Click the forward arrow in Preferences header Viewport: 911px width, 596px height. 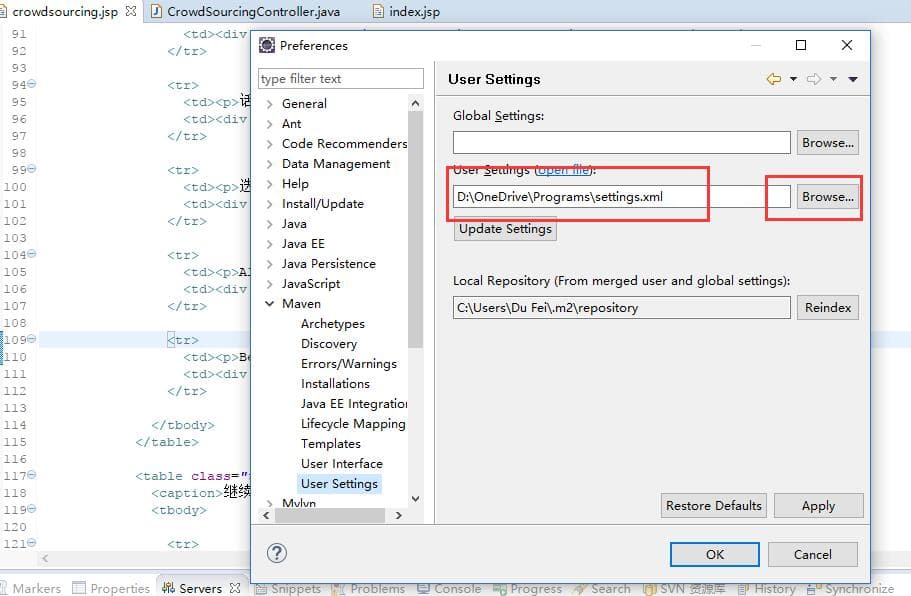point(814,79)
